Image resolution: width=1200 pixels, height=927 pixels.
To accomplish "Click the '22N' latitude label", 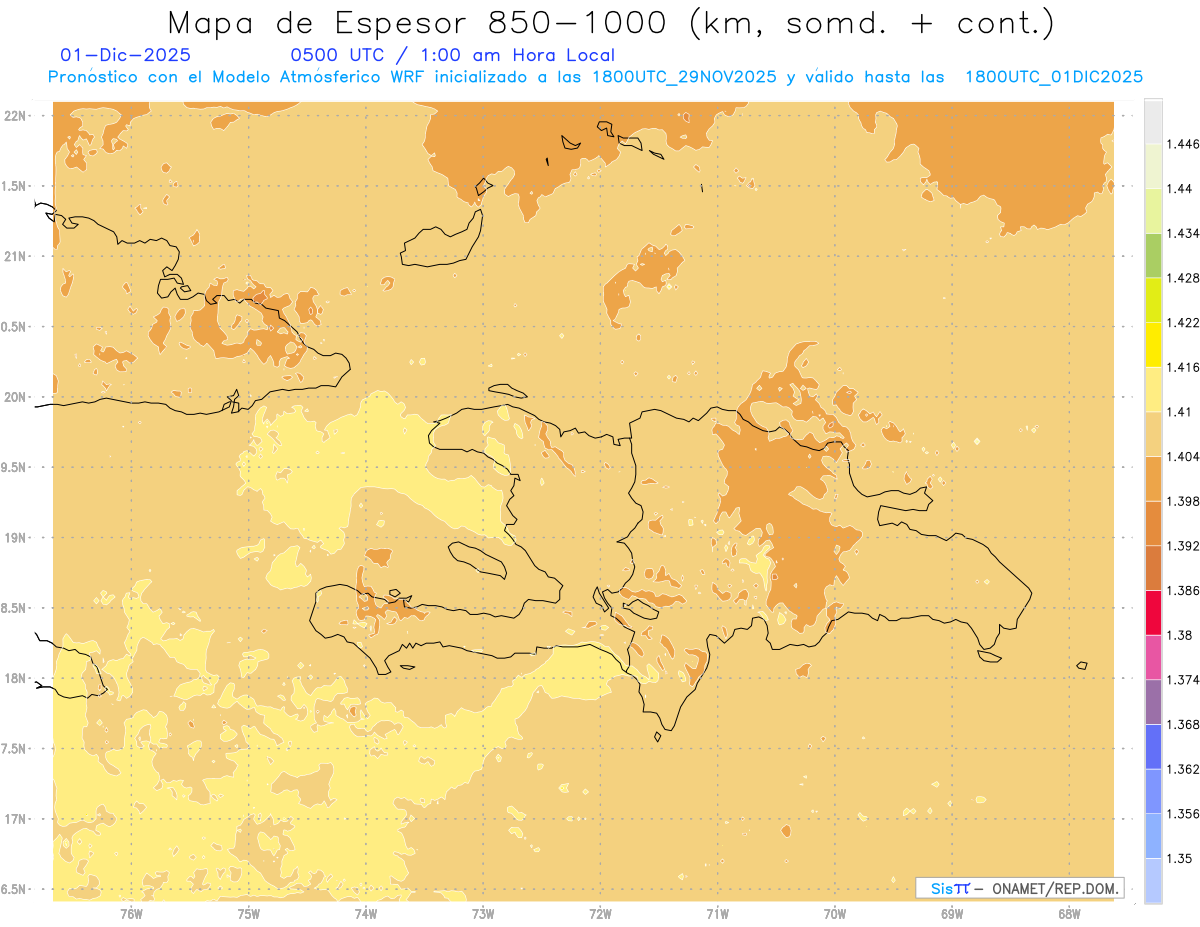I will click(x=15, y=115).
